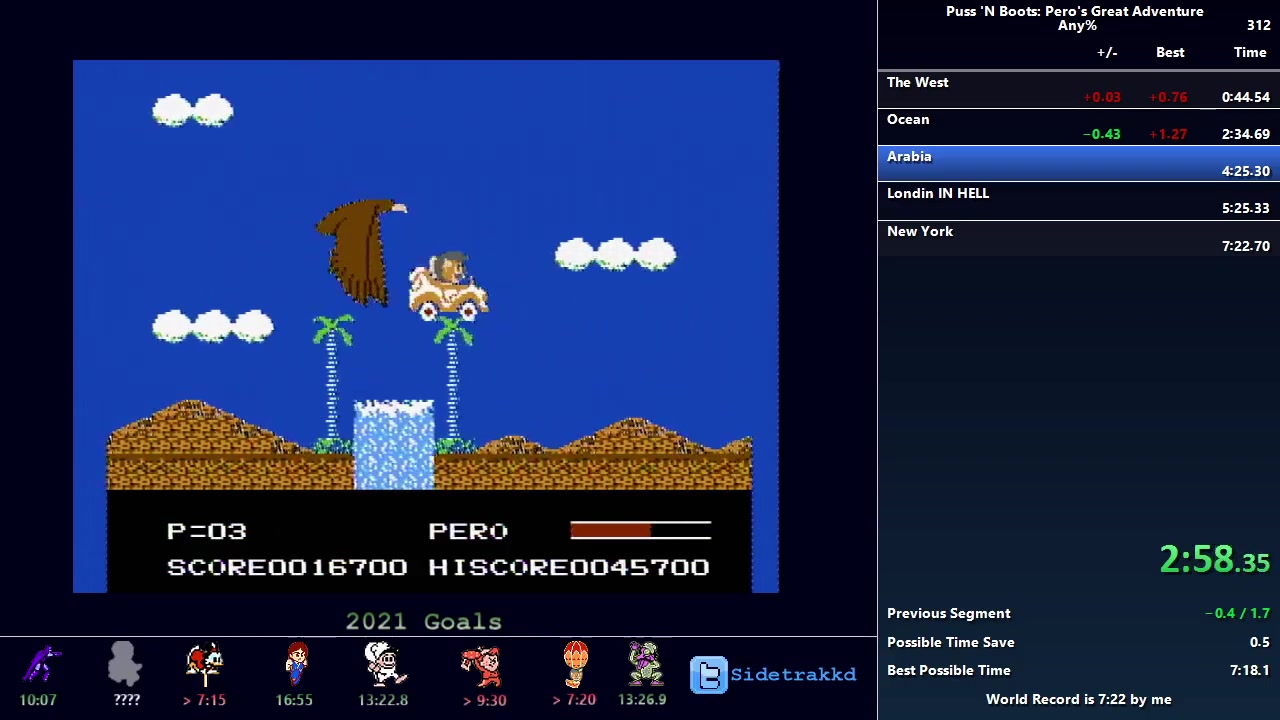Click the New York split time 7:22.70
1280x720 pixels.
point(1245,246)
